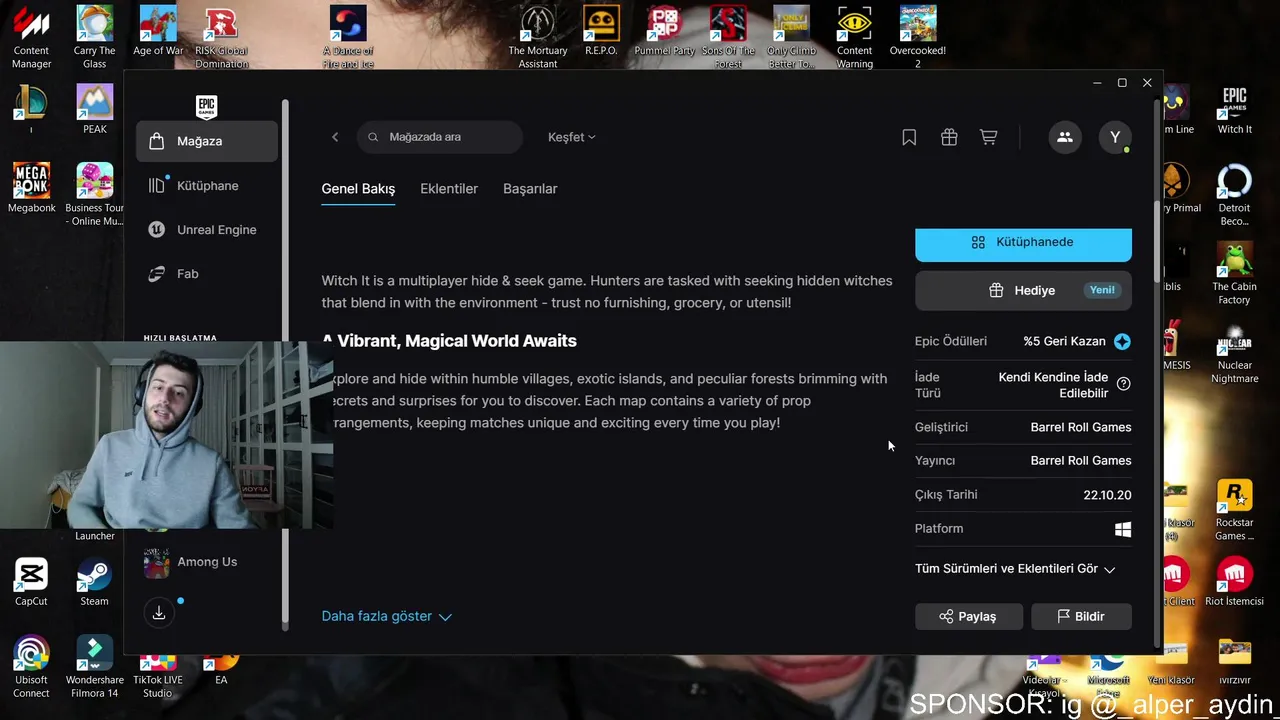Open the friends icon
Screen dimensions: 1280x720
[1065, 137]
